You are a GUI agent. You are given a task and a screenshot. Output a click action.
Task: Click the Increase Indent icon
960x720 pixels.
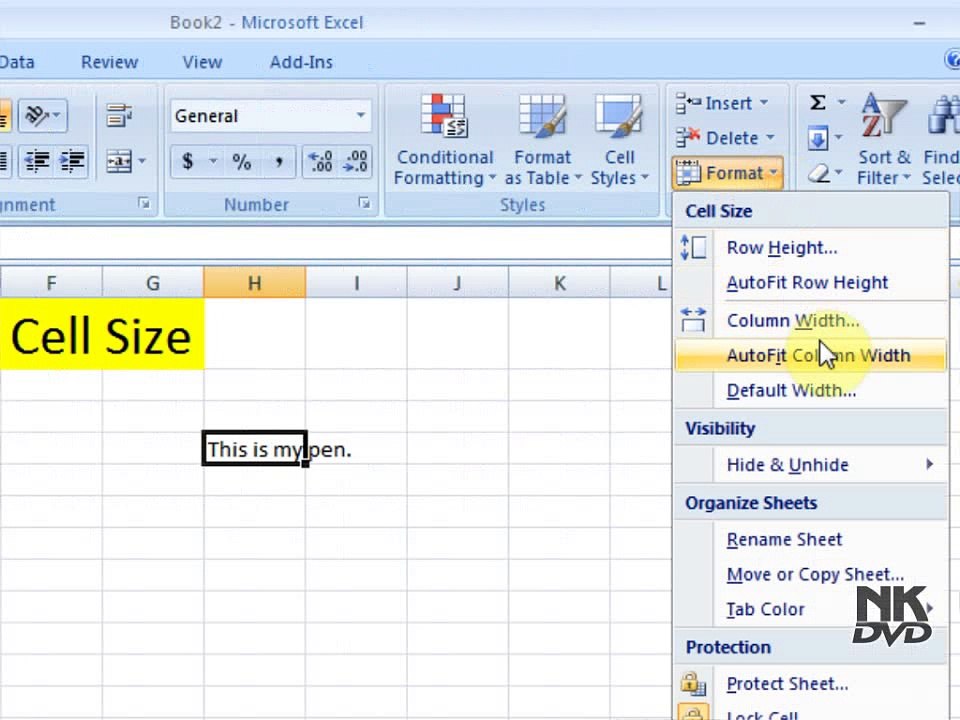click(x=72, y=161)
